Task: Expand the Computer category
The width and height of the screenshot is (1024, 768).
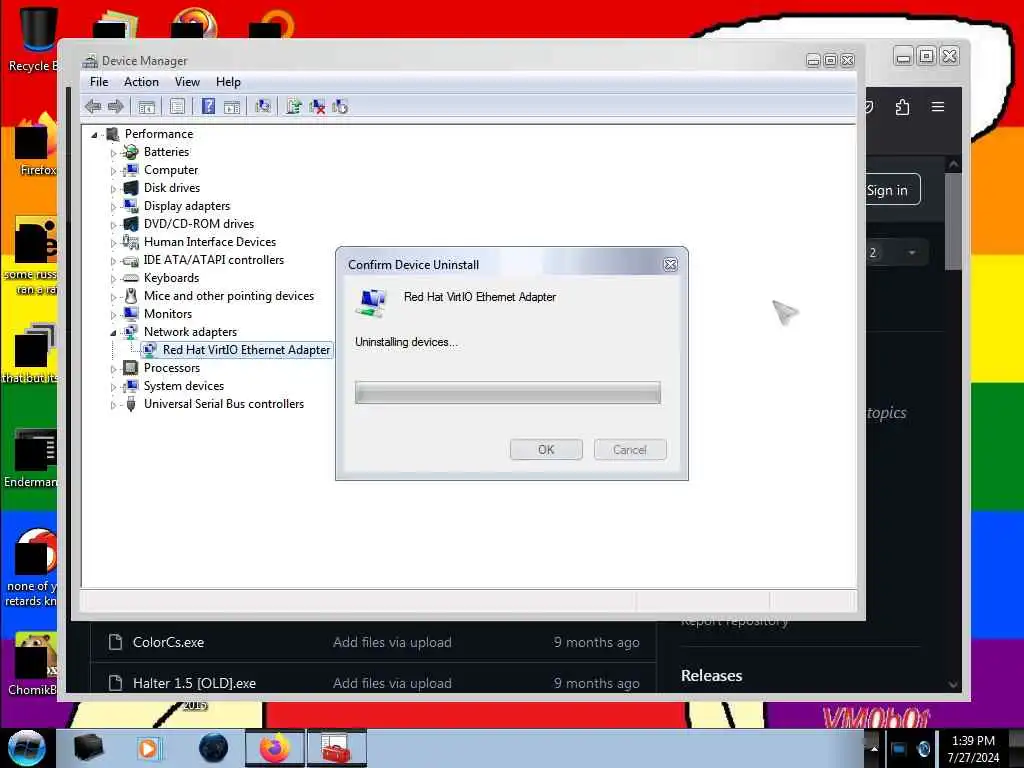Action: pyautogui.click(x=113, y=170)
